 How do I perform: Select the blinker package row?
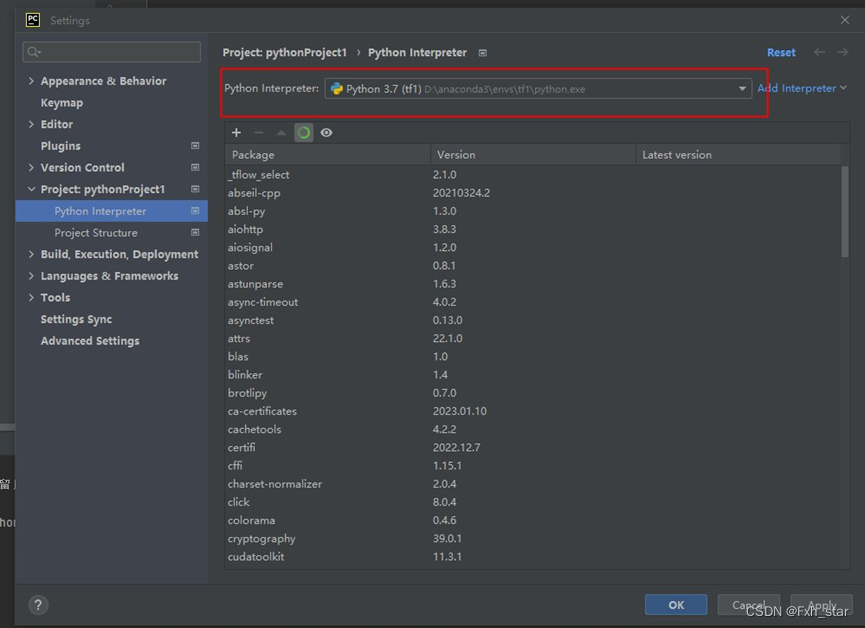[x=532, y=375]
